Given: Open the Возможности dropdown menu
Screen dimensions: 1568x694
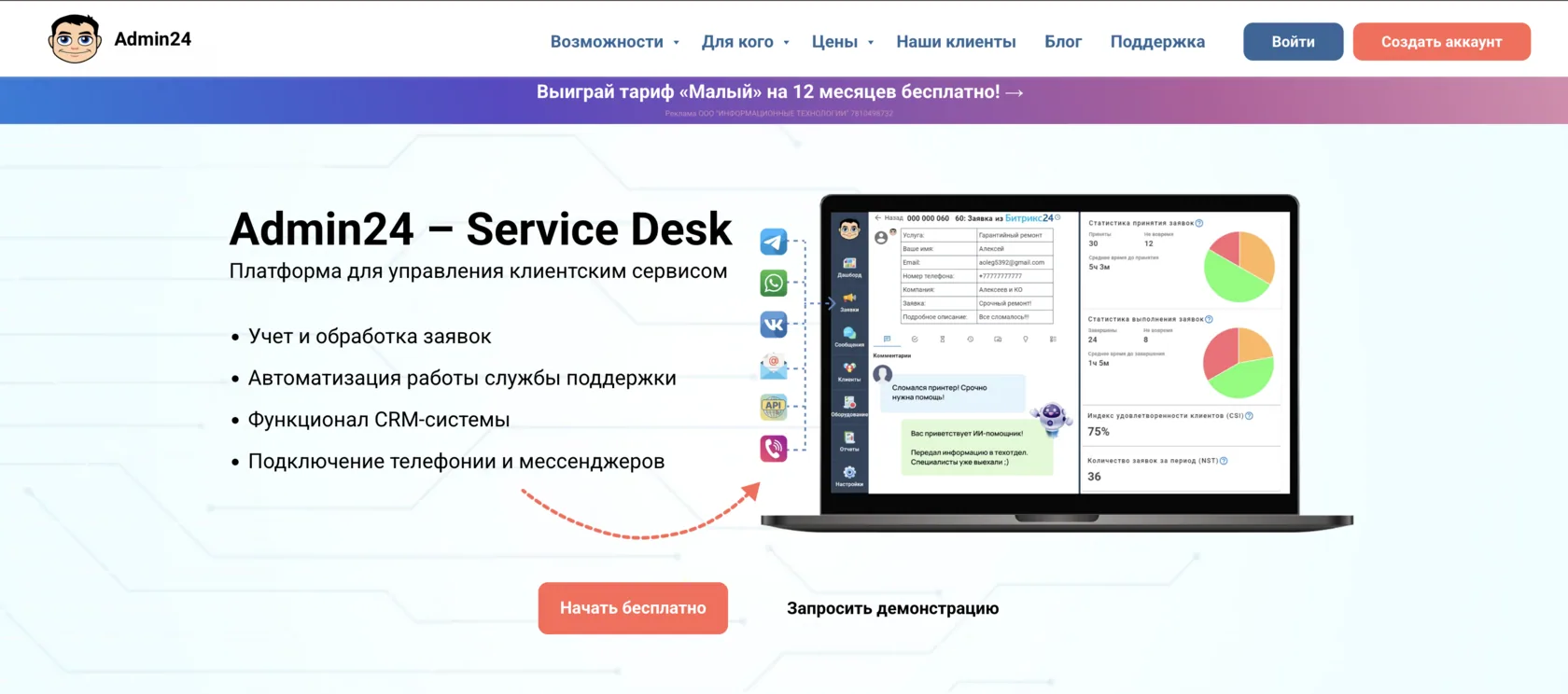Looking at the screenshot, I should [x=615, y=42].
